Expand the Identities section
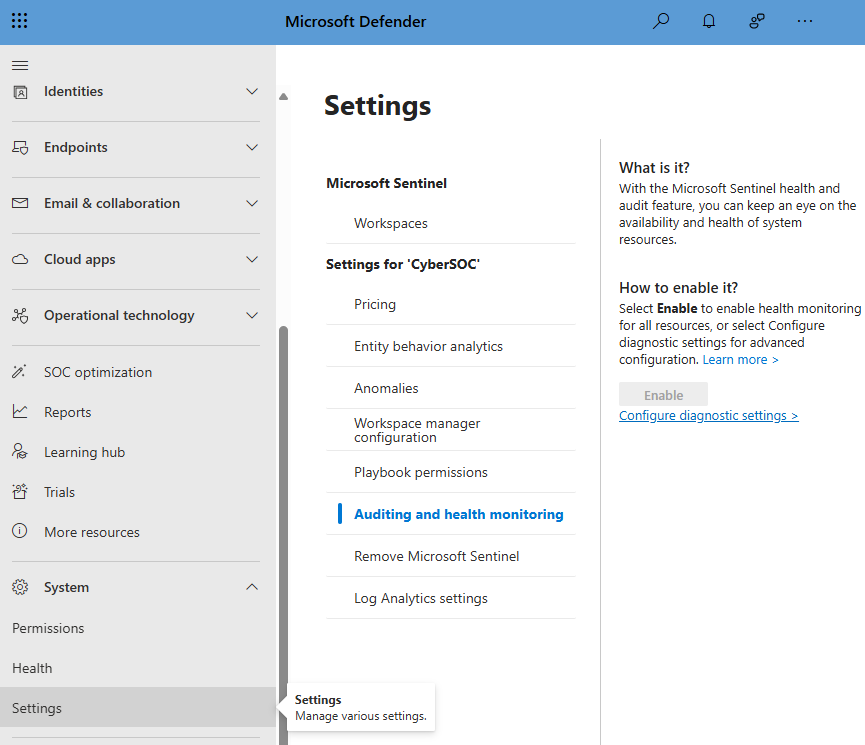 252,91
